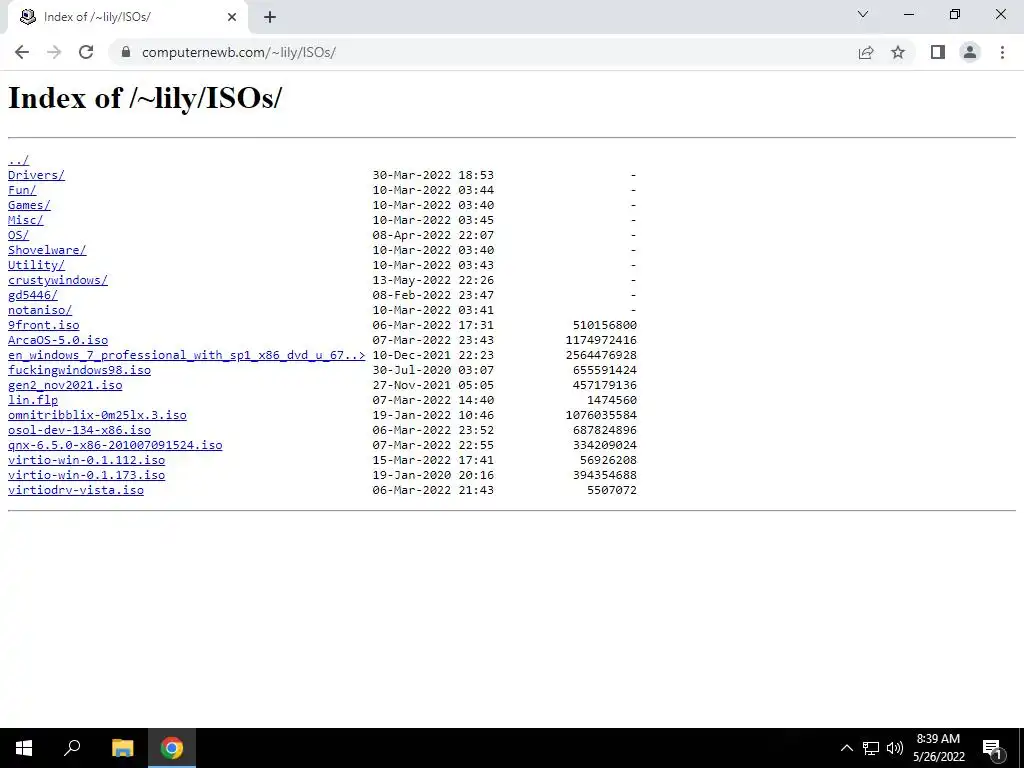
Task: Open the Fun/ folder
Action: [22, 190]
